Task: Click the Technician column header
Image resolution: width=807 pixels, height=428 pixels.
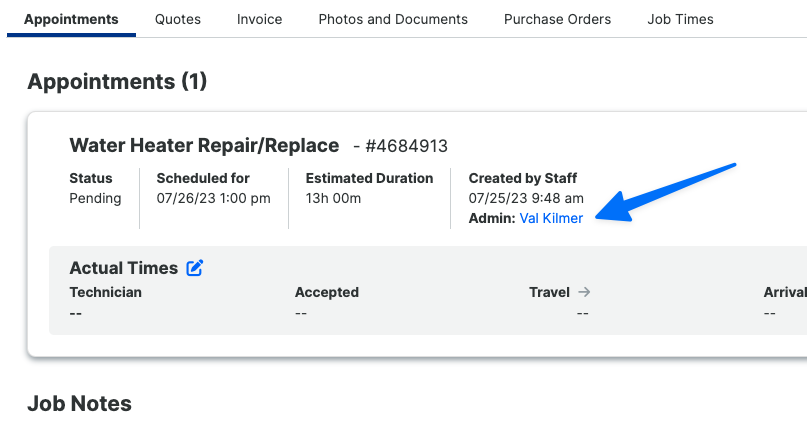Action: point(105,292)
